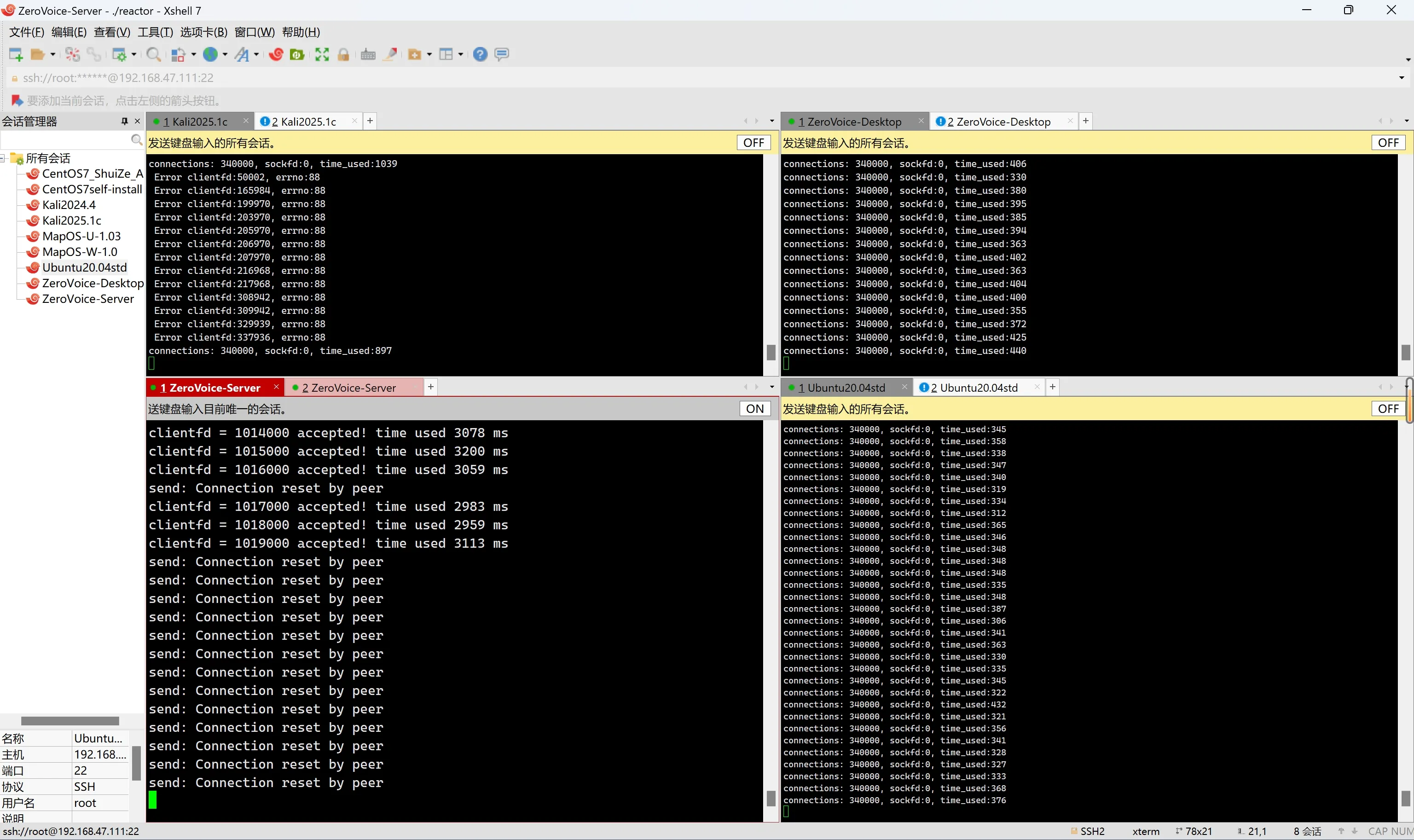Click the magnifier Find toolbar icon
This screenshot has width=1414, height=840.
coord(153,54)
